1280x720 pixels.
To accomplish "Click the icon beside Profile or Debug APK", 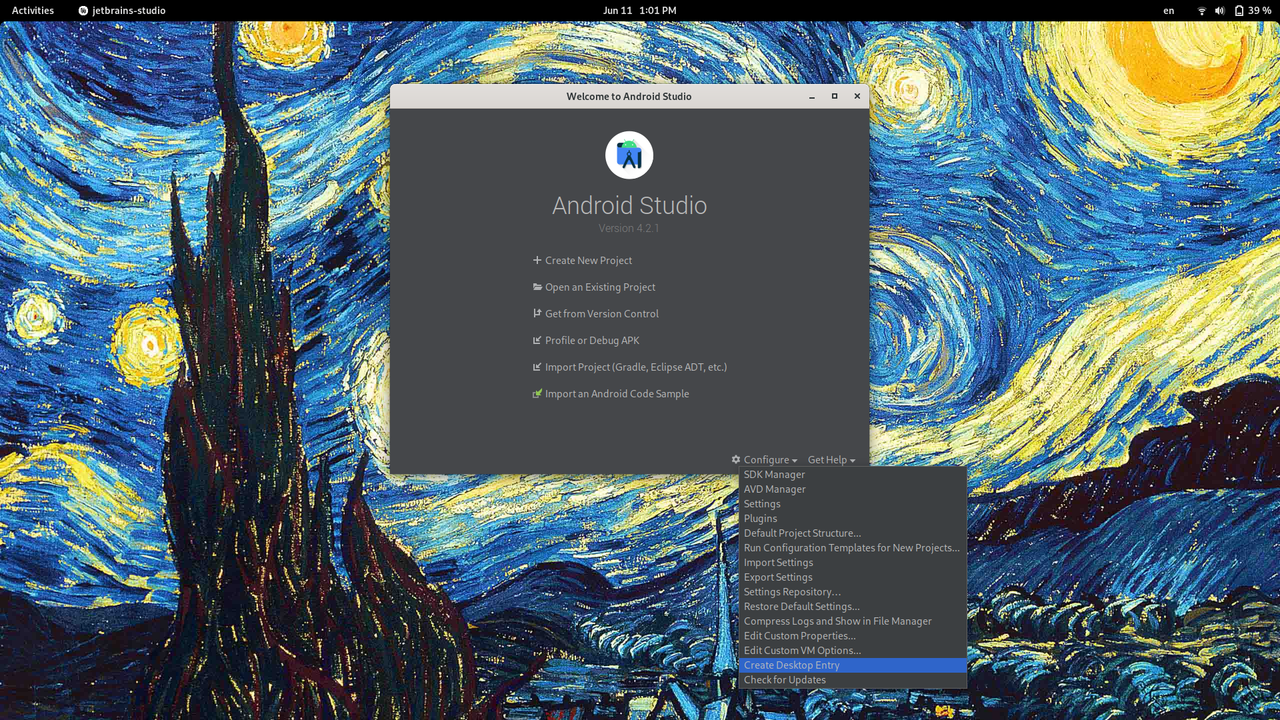I will click(537, 340).
